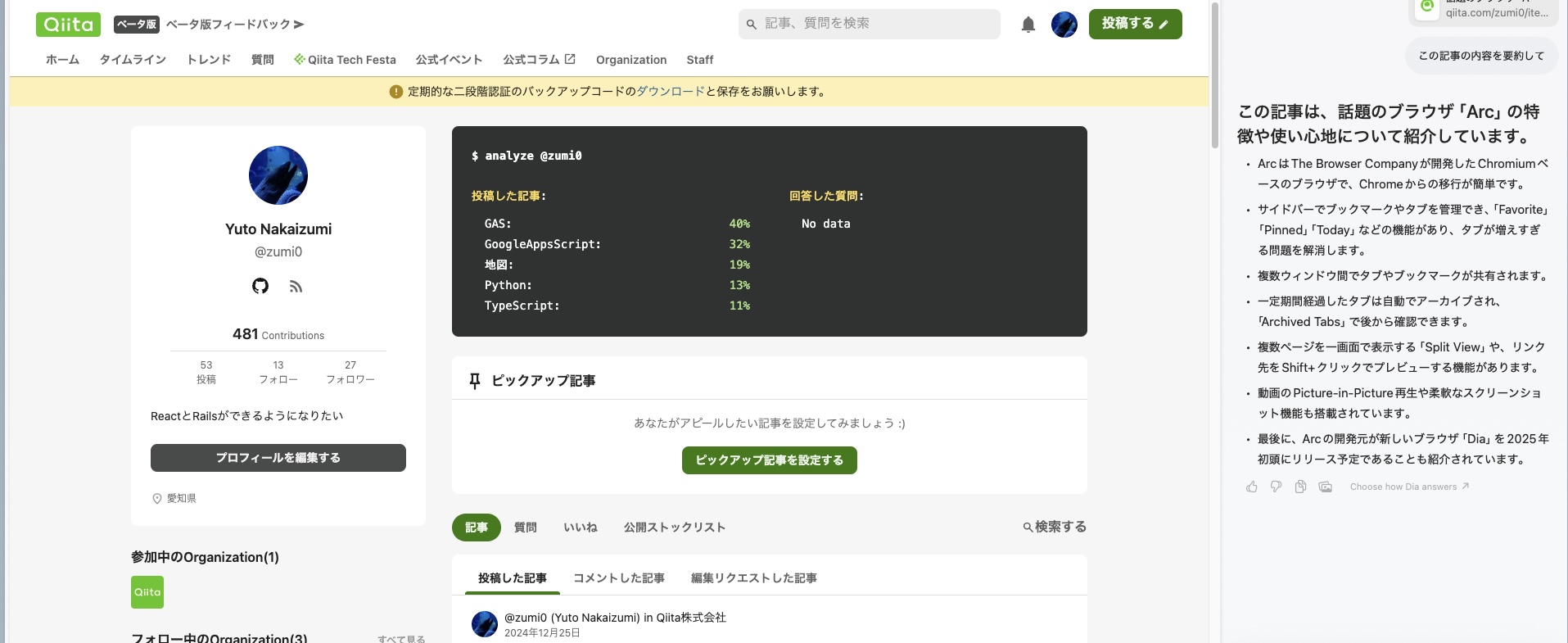Click the Python: 13% stat row

click(x=617, y=285)
